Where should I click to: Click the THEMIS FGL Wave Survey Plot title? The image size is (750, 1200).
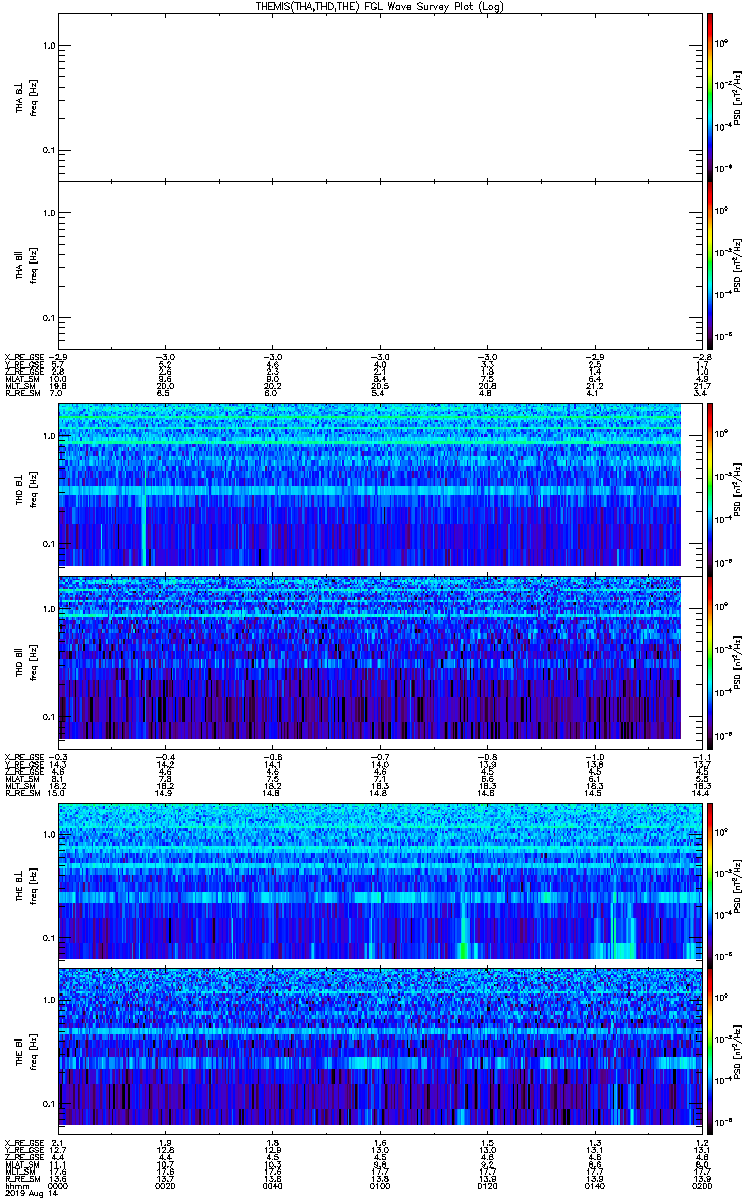pos(379,6)
